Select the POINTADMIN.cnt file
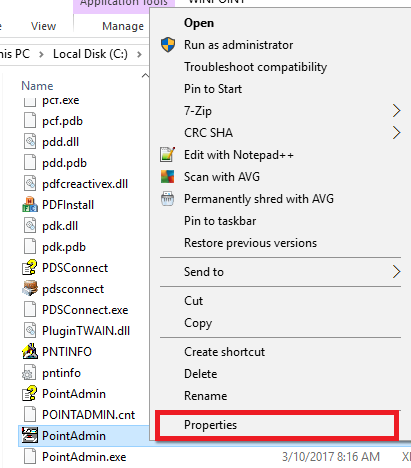This screenshot has width=411, height=468. click(x=89, y=415)
